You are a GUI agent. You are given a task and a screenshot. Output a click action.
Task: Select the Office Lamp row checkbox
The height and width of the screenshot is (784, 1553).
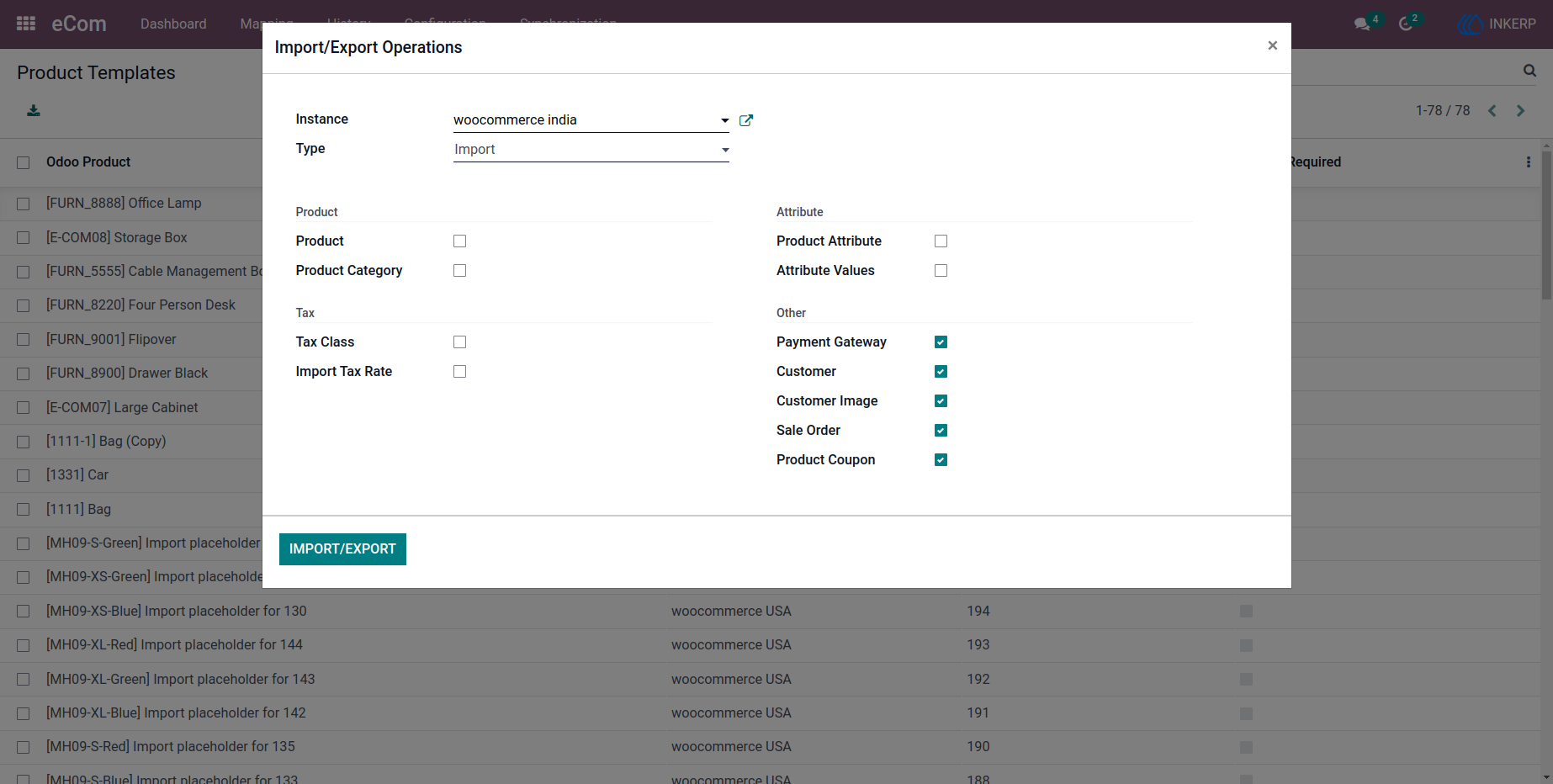[23, 204]
